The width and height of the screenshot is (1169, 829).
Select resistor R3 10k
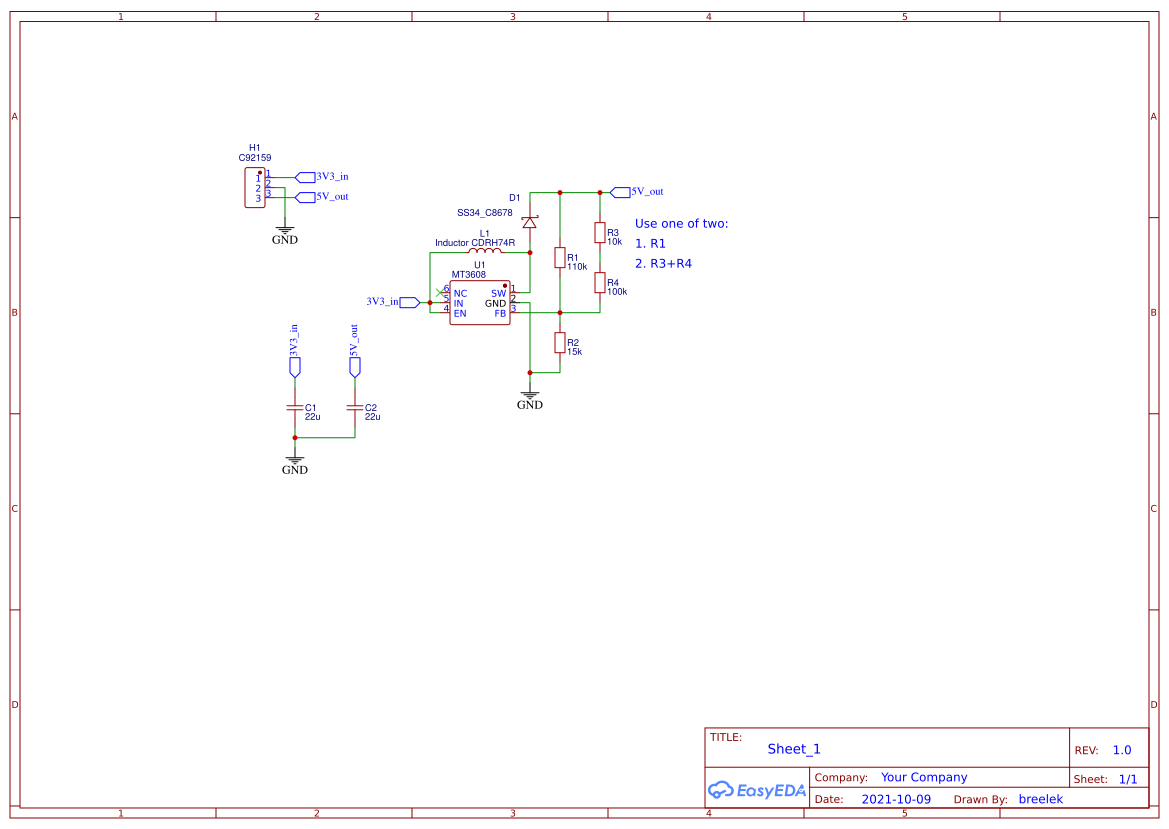[x=600, y=235]
